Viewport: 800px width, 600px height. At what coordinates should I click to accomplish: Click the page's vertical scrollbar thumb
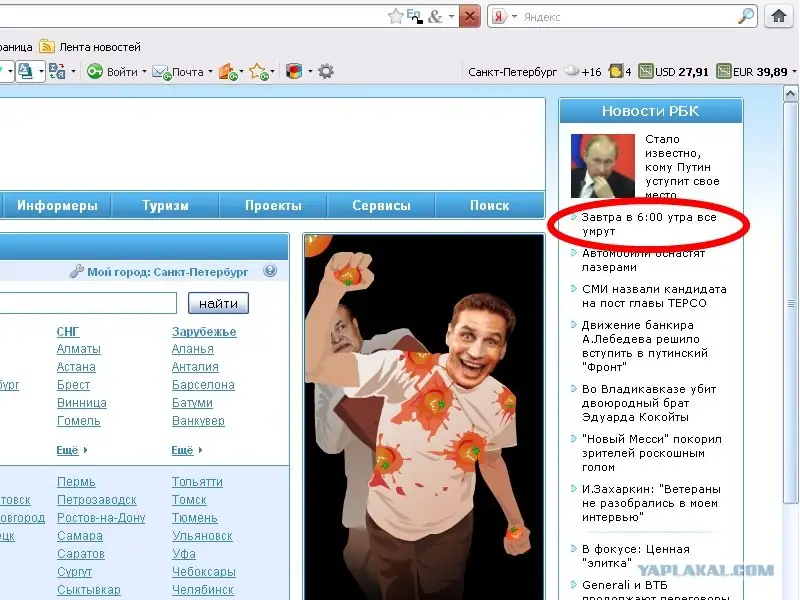pyautogui.click(x=790, y=303)
